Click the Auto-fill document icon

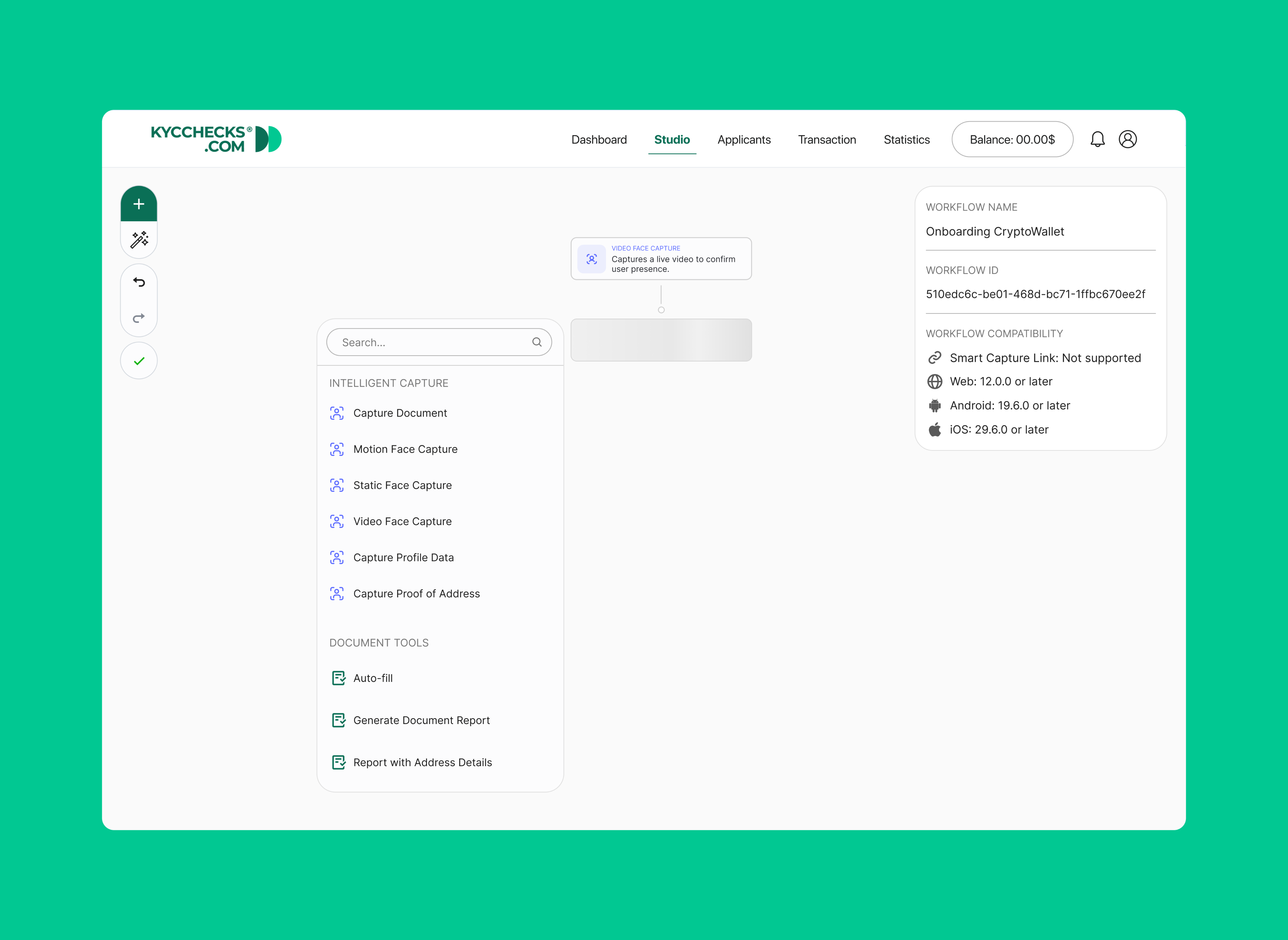click(339, 678)
